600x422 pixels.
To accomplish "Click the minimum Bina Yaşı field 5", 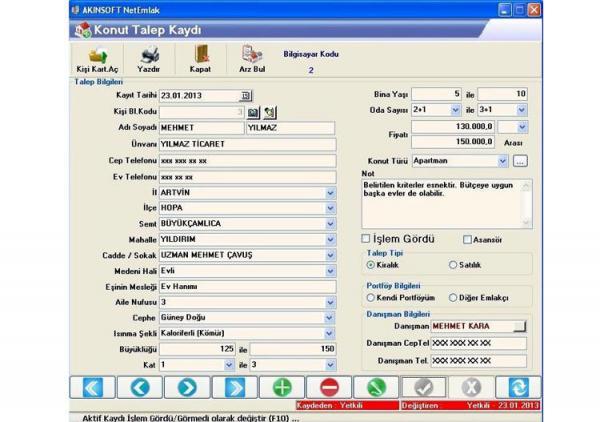I will (437, 94).
